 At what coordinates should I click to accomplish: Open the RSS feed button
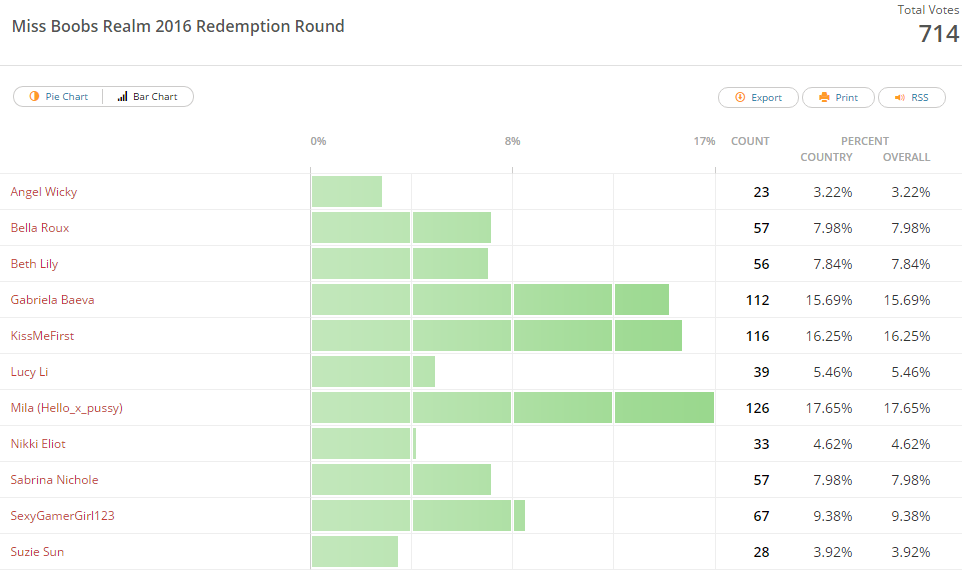[911, 98]
